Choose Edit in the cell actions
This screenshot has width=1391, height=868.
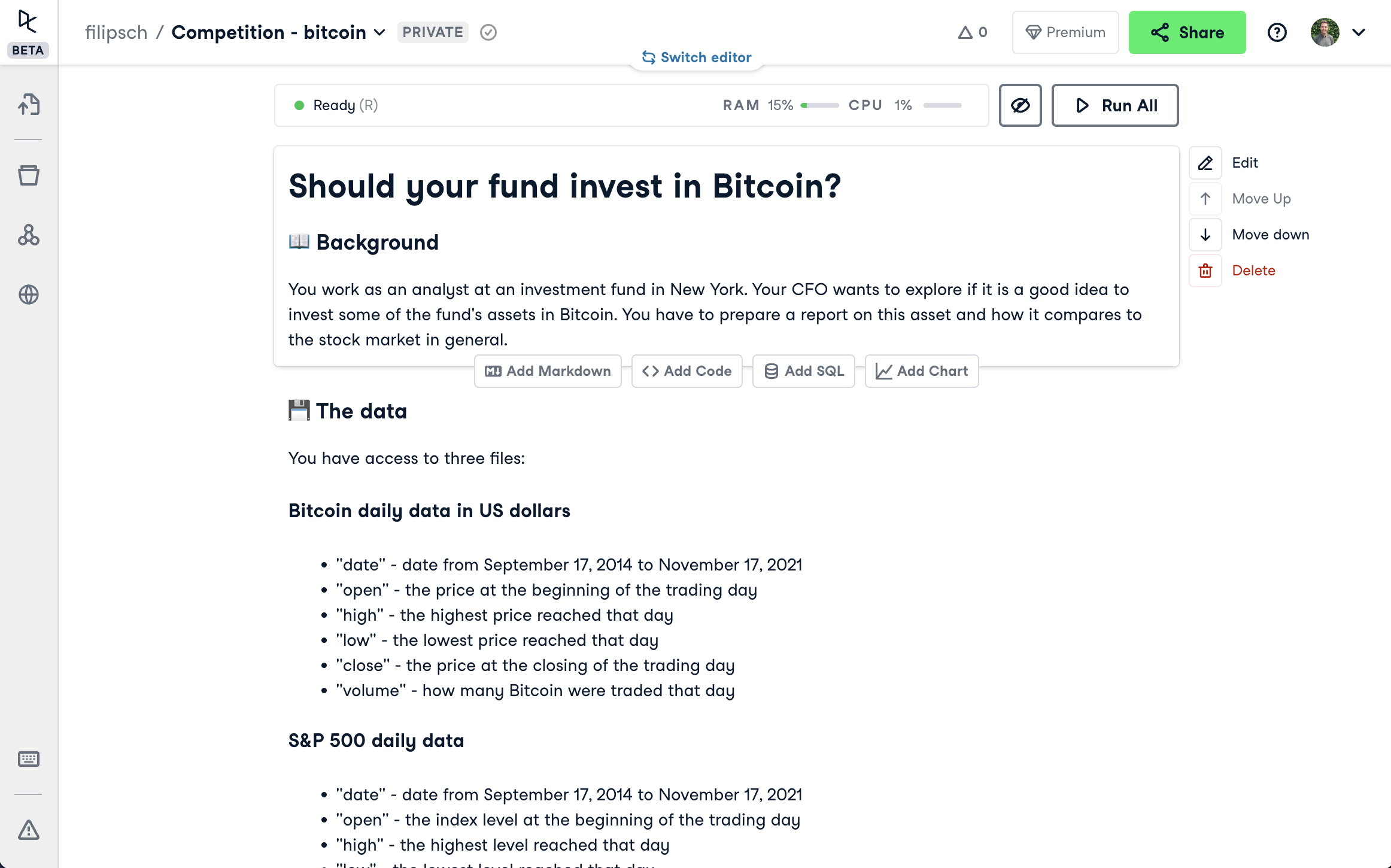pos(1244,163)
